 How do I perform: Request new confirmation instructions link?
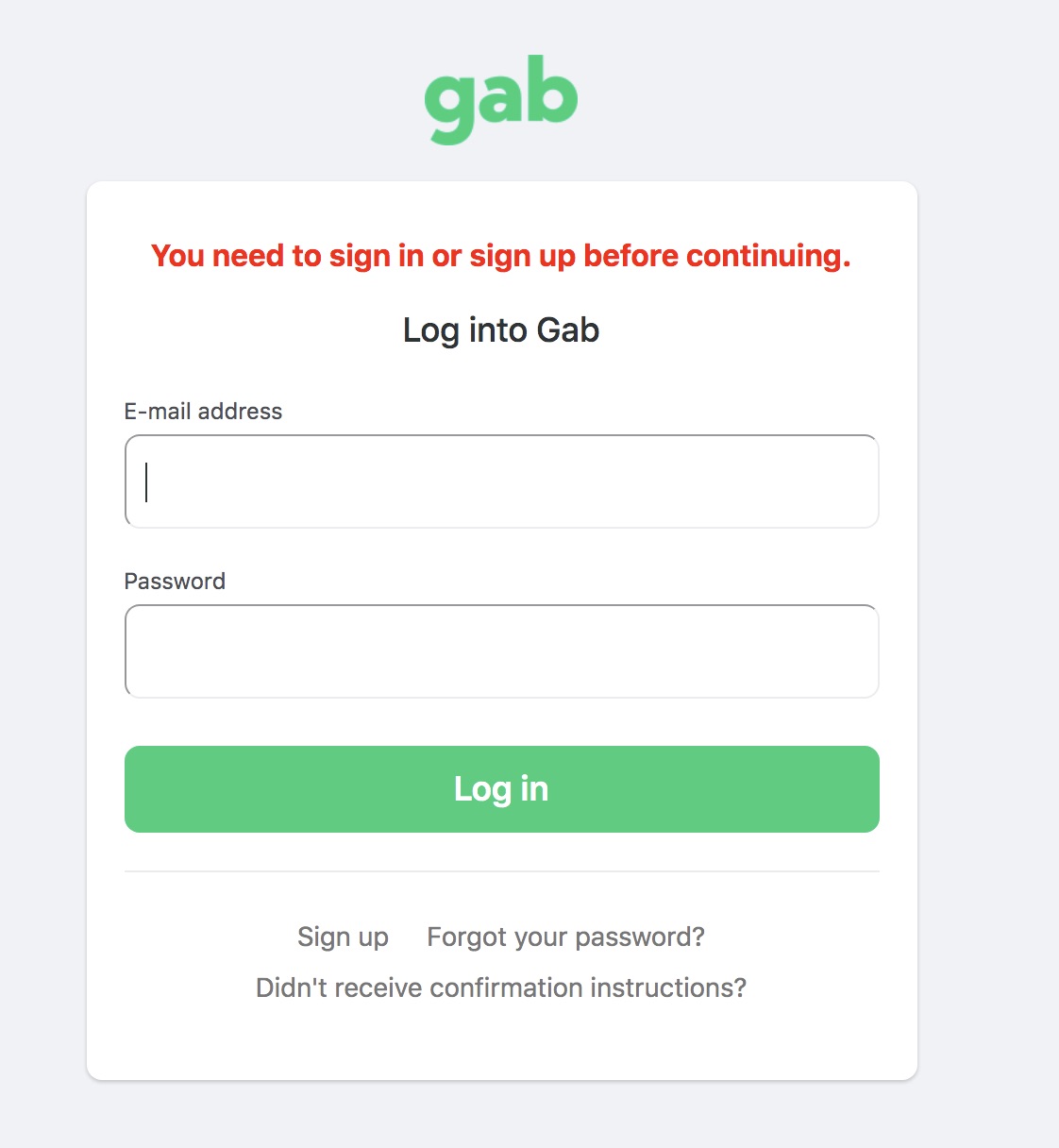501,988
